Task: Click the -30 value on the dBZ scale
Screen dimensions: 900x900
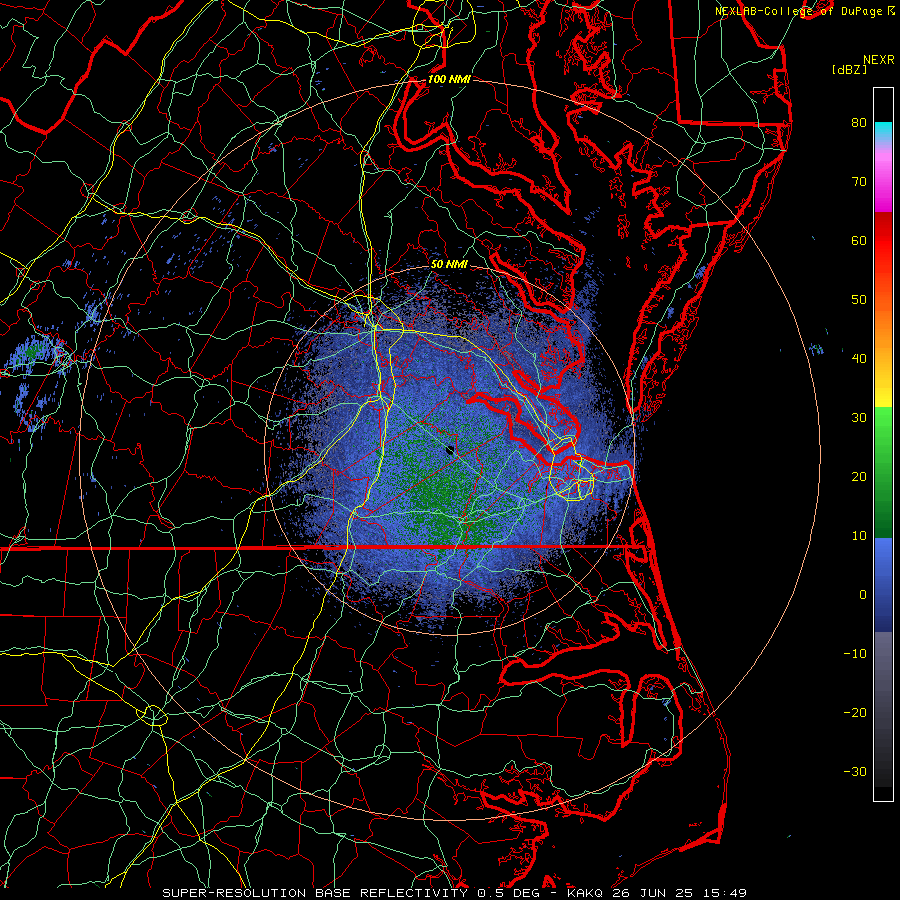Action: pos(855,771)
